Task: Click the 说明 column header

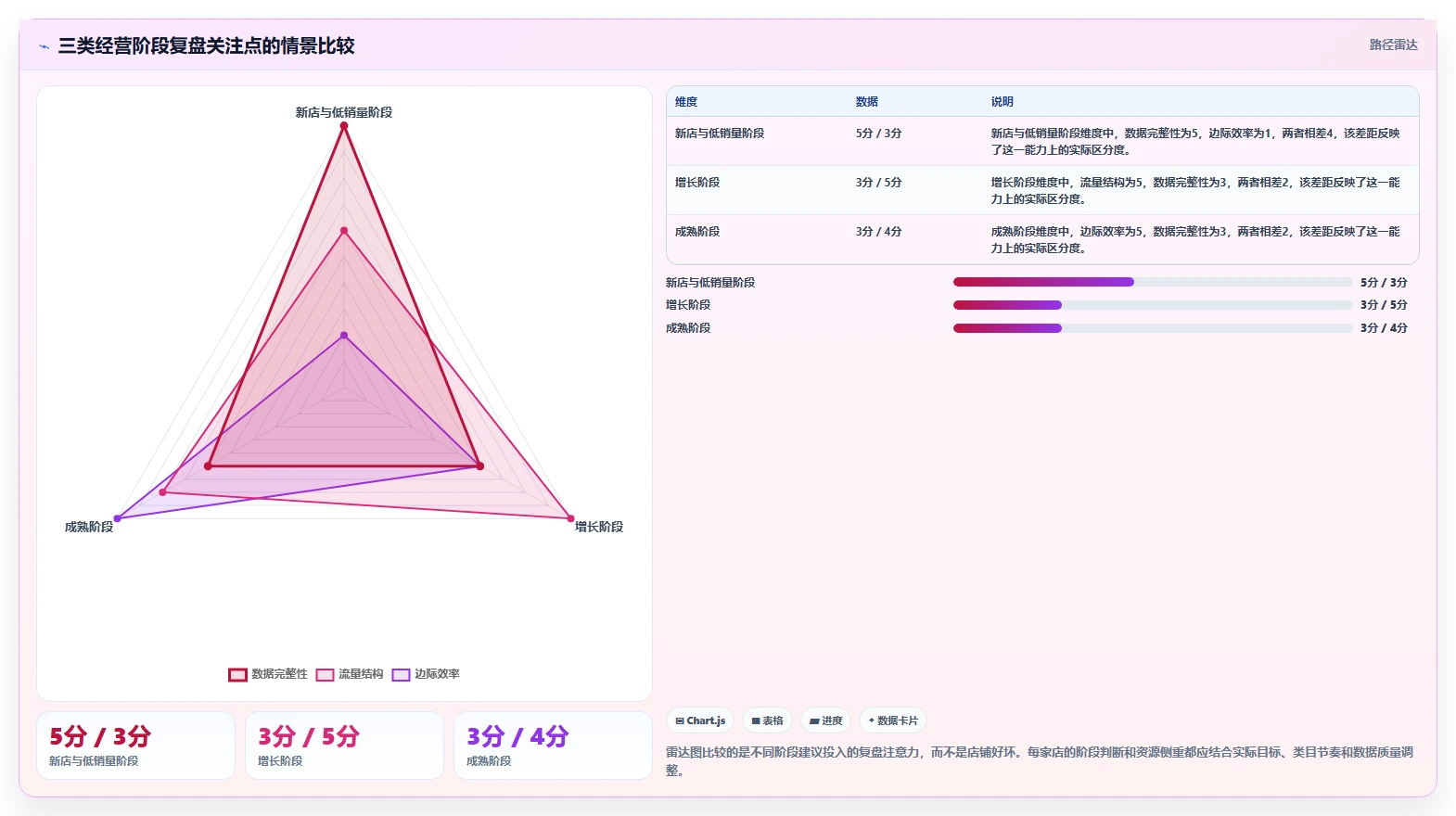Action: 1003,102
